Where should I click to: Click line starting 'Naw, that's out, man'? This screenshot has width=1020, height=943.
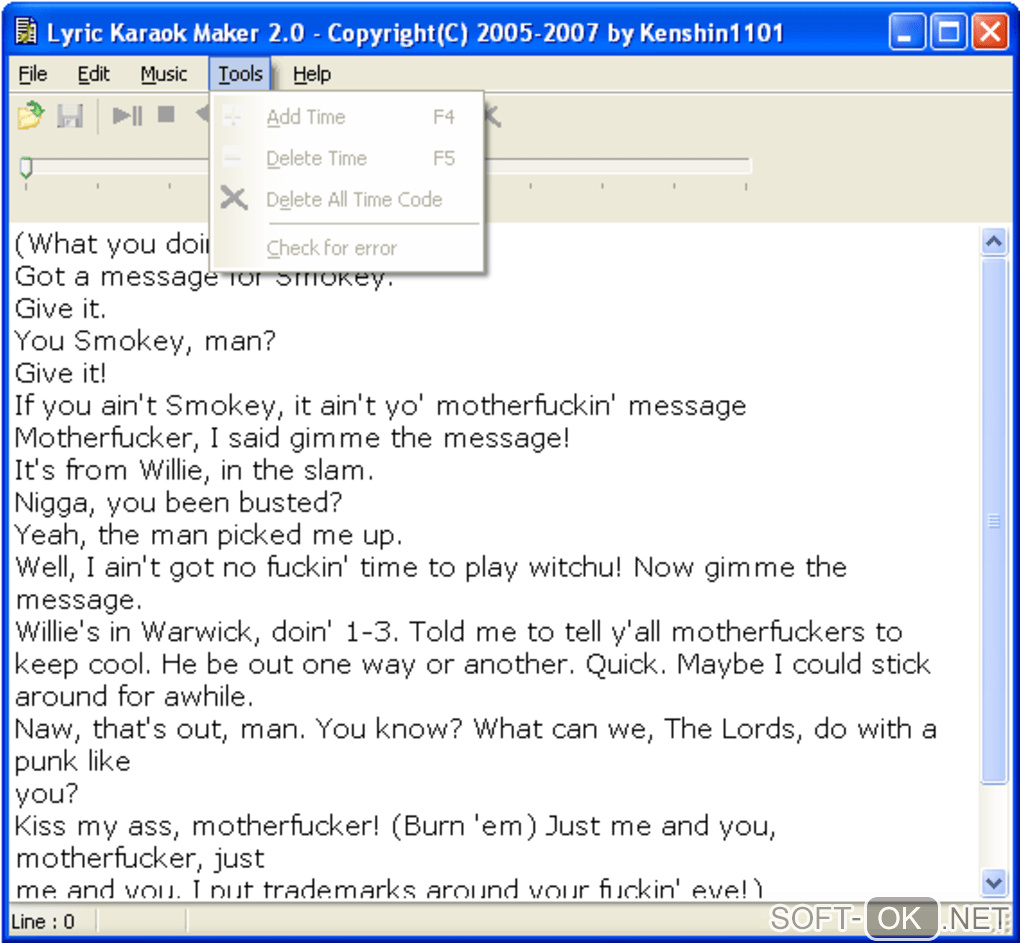[476, 729]
